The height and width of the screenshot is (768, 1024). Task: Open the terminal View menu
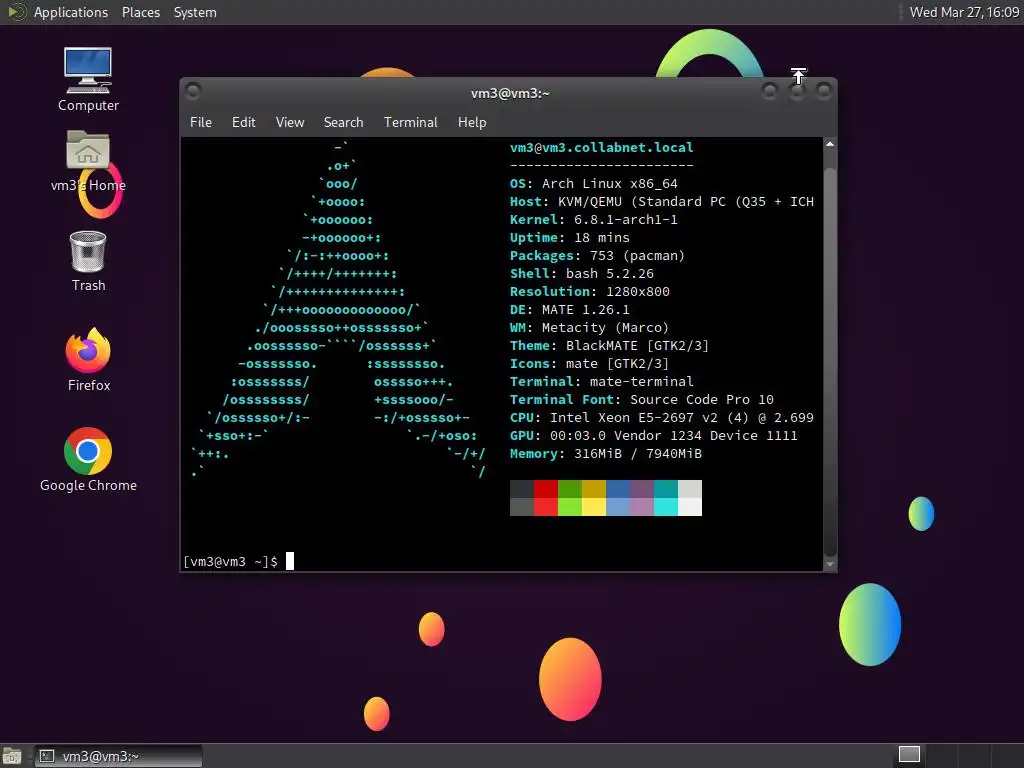(x=290, y=122)
